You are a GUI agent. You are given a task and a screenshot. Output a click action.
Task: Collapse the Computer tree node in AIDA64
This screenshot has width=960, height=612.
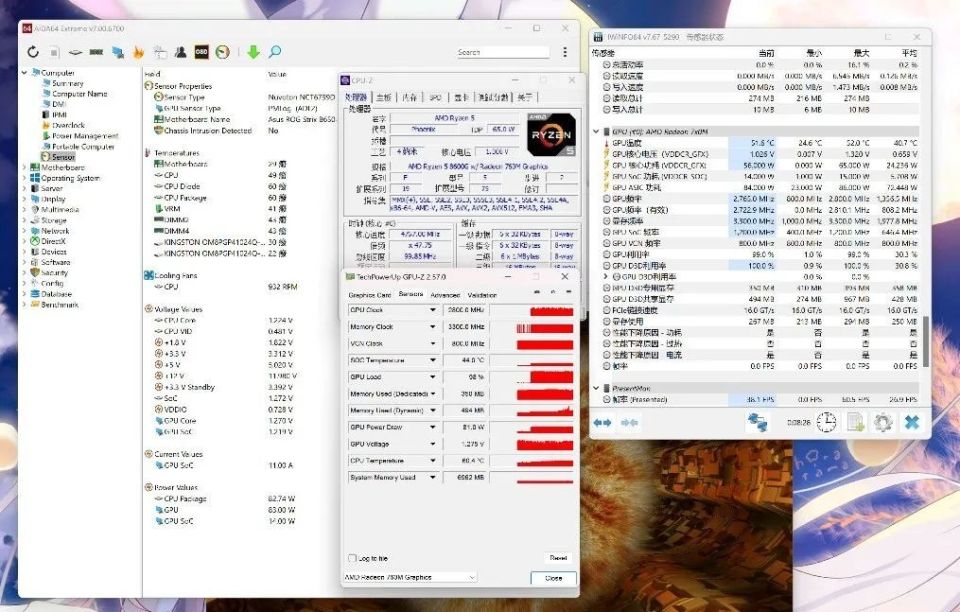pyautogui.click(x=24, y=73)
